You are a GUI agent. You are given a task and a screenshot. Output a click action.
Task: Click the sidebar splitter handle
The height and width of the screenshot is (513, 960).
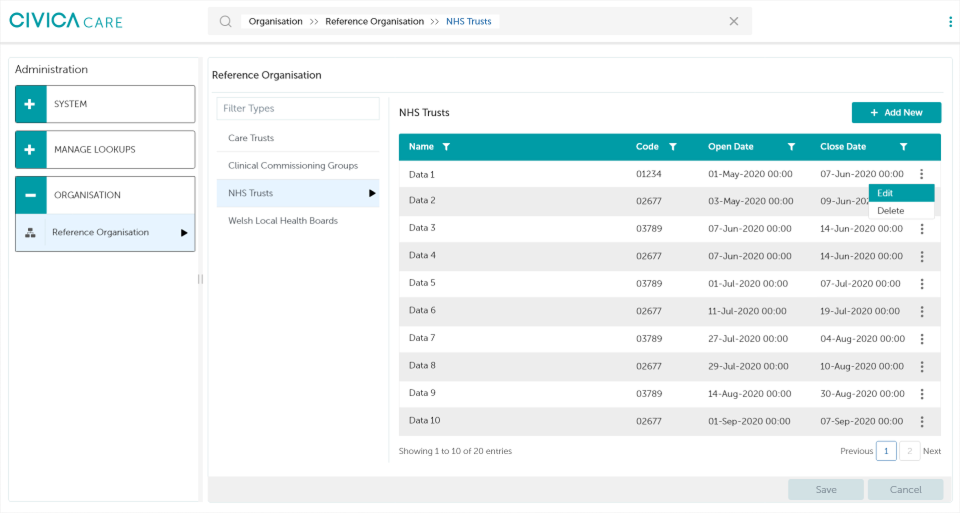200,279
